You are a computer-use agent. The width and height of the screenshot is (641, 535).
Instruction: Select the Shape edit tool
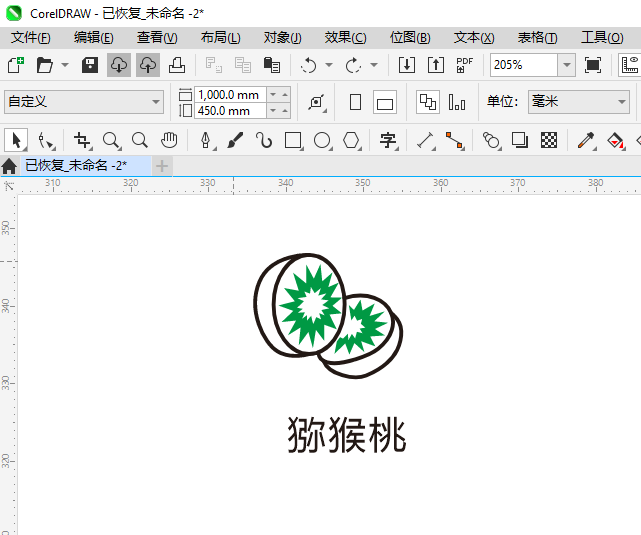point(45,141)
